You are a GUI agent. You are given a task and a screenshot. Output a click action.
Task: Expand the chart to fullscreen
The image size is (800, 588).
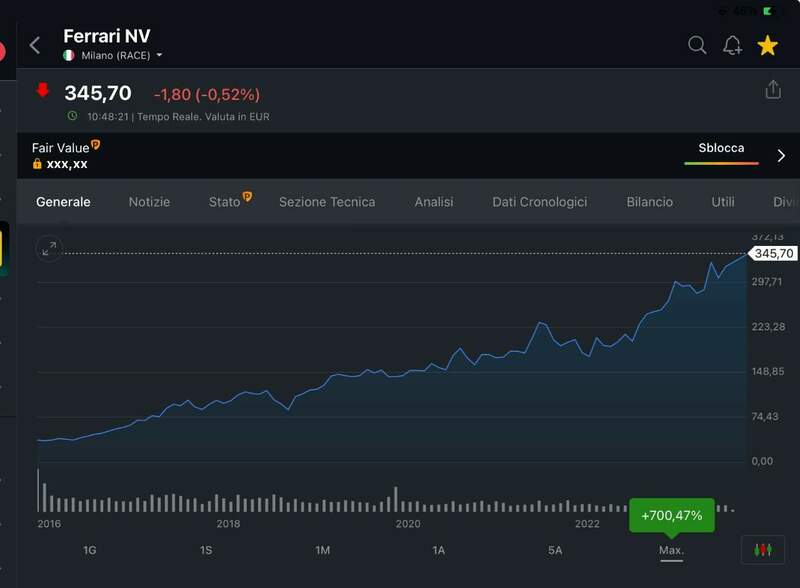pyautogui.click(x=49, y=249)
